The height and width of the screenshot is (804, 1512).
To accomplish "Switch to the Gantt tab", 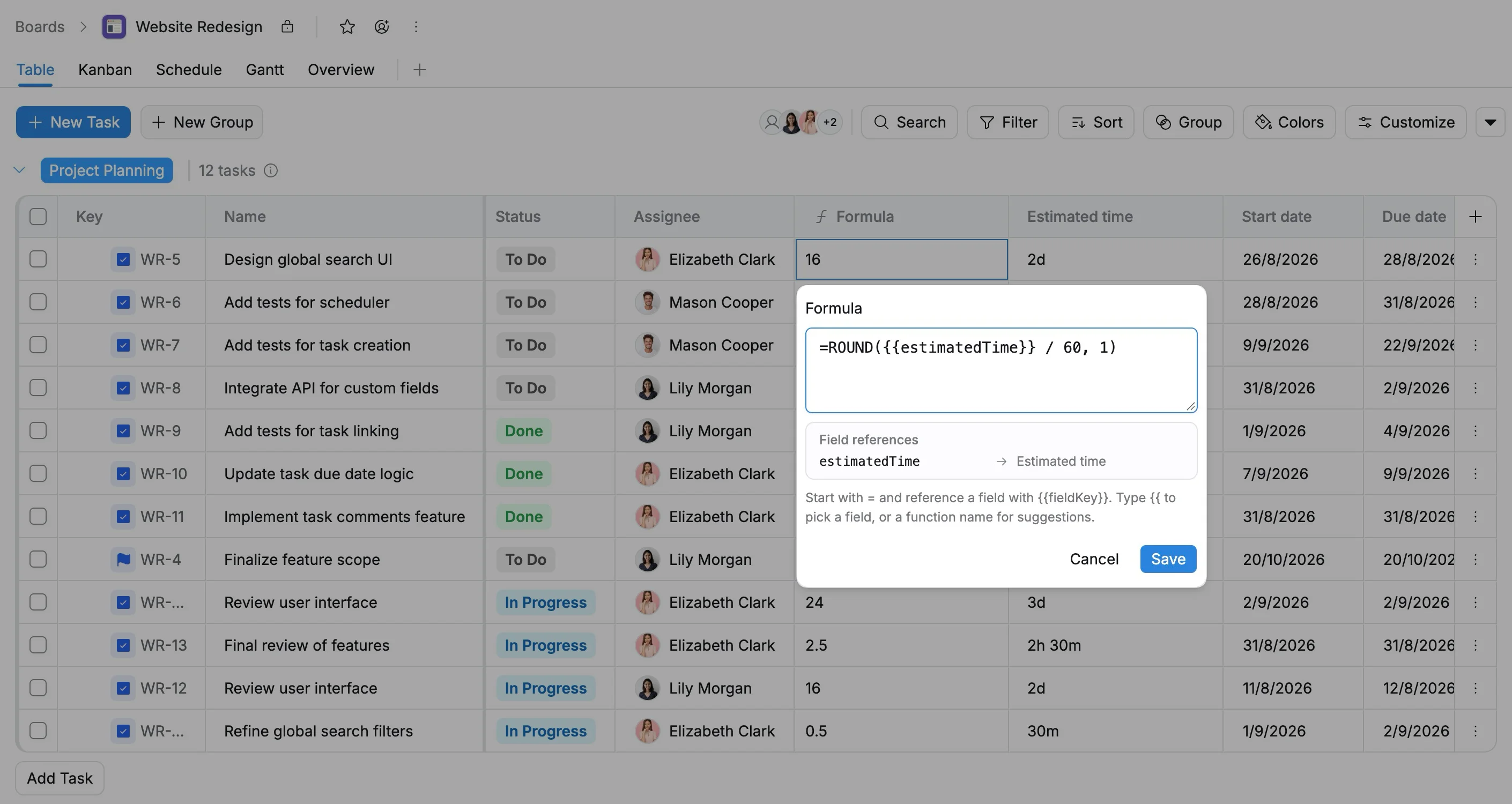I will point(265,70).
